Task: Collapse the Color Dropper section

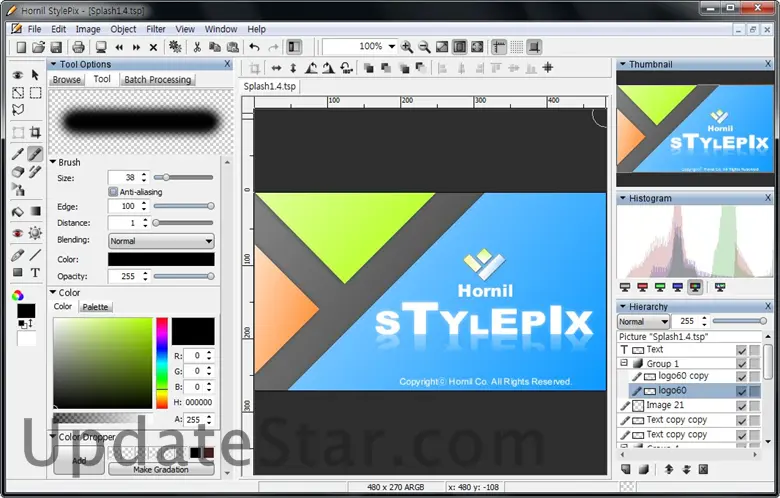Action: pyautogui.click(x=53, y=436)
